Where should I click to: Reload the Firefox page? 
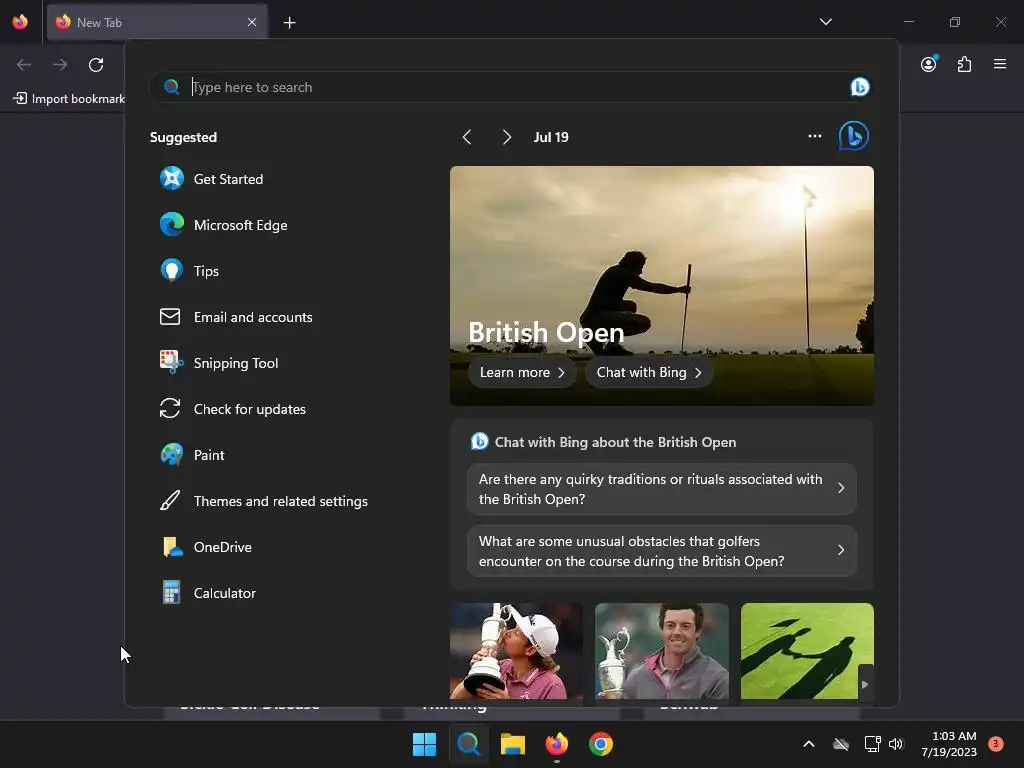click(96, 65)
